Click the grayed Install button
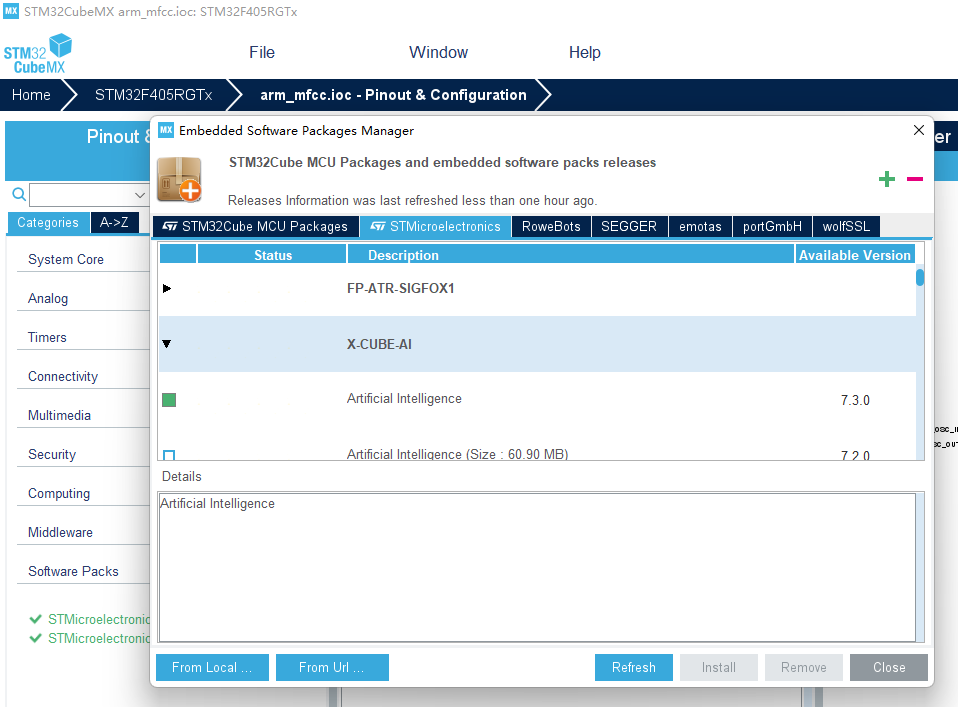 (x=718, y=667)
